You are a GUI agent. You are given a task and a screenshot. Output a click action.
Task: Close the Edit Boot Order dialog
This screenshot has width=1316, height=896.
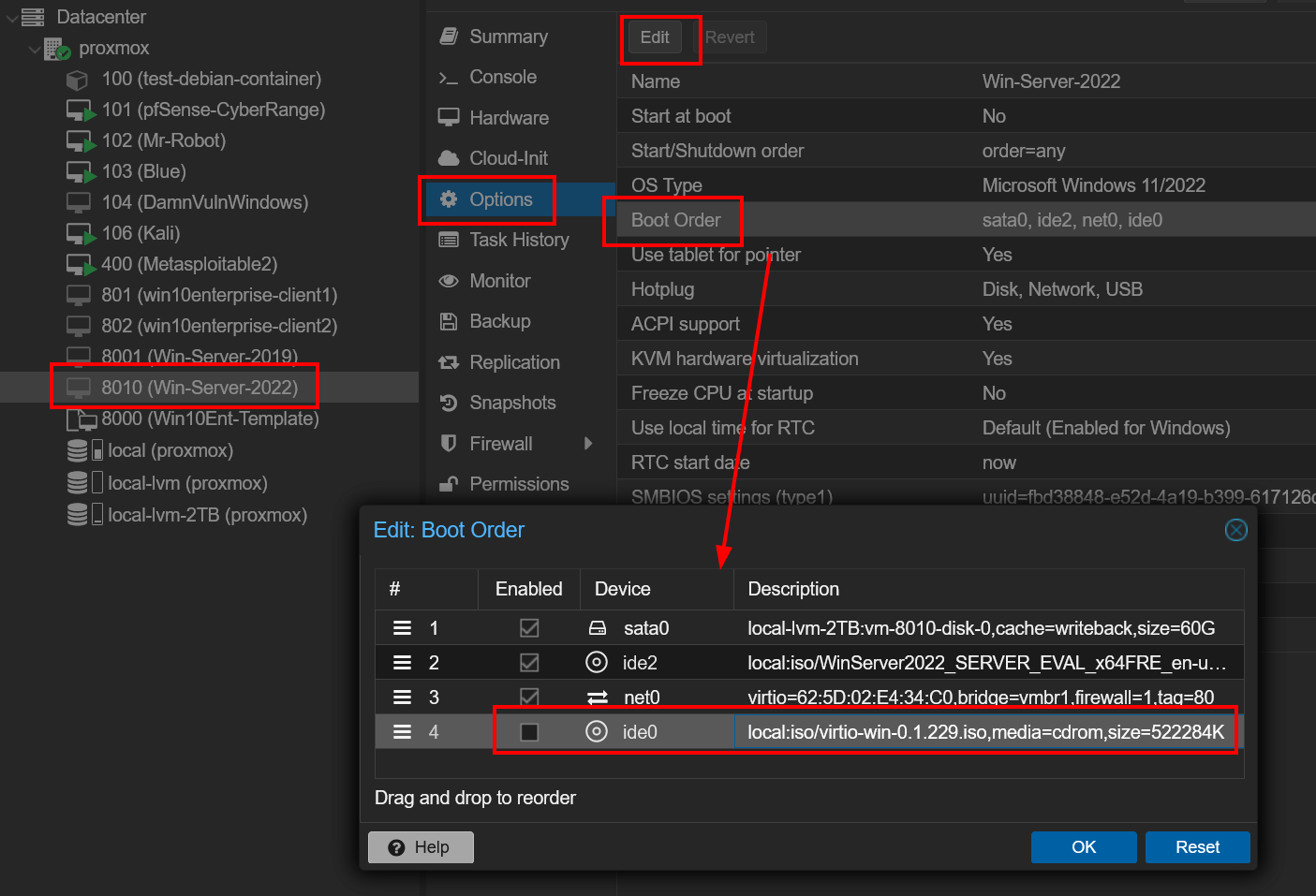(x=1235, y=530)
